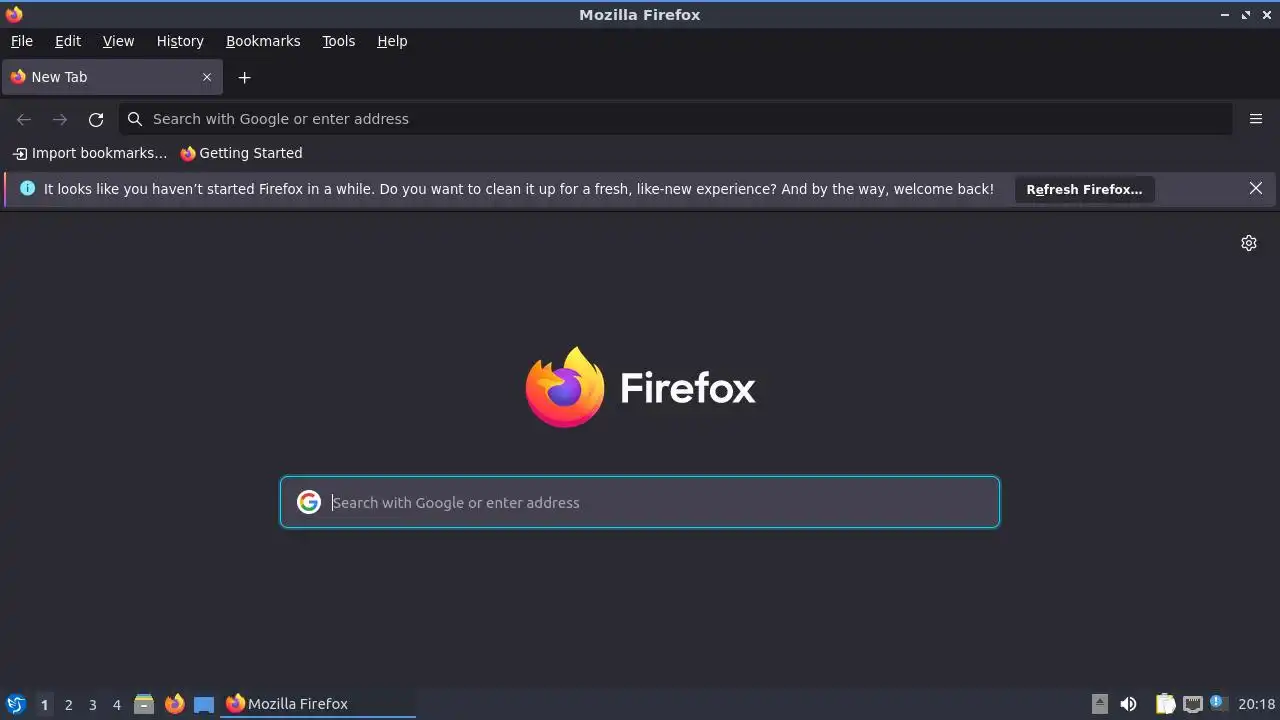The height and width of the screenshot is (720, 1280).
Task: Focus the address bar at top
Action: 676,119
